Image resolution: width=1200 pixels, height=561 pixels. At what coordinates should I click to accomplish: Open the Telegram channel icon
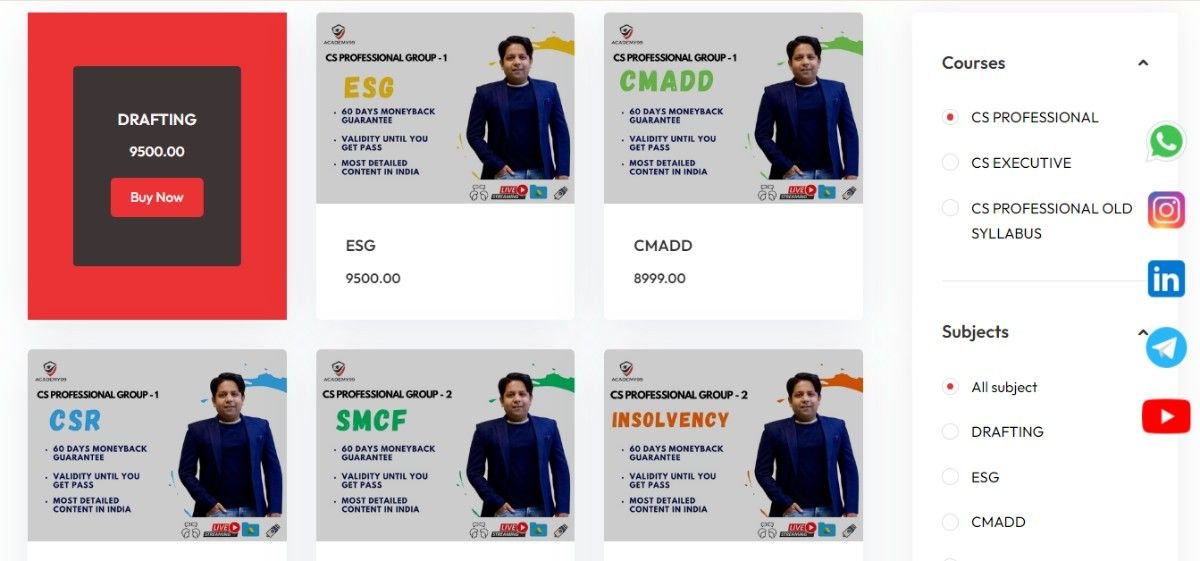click(1166, 348)
